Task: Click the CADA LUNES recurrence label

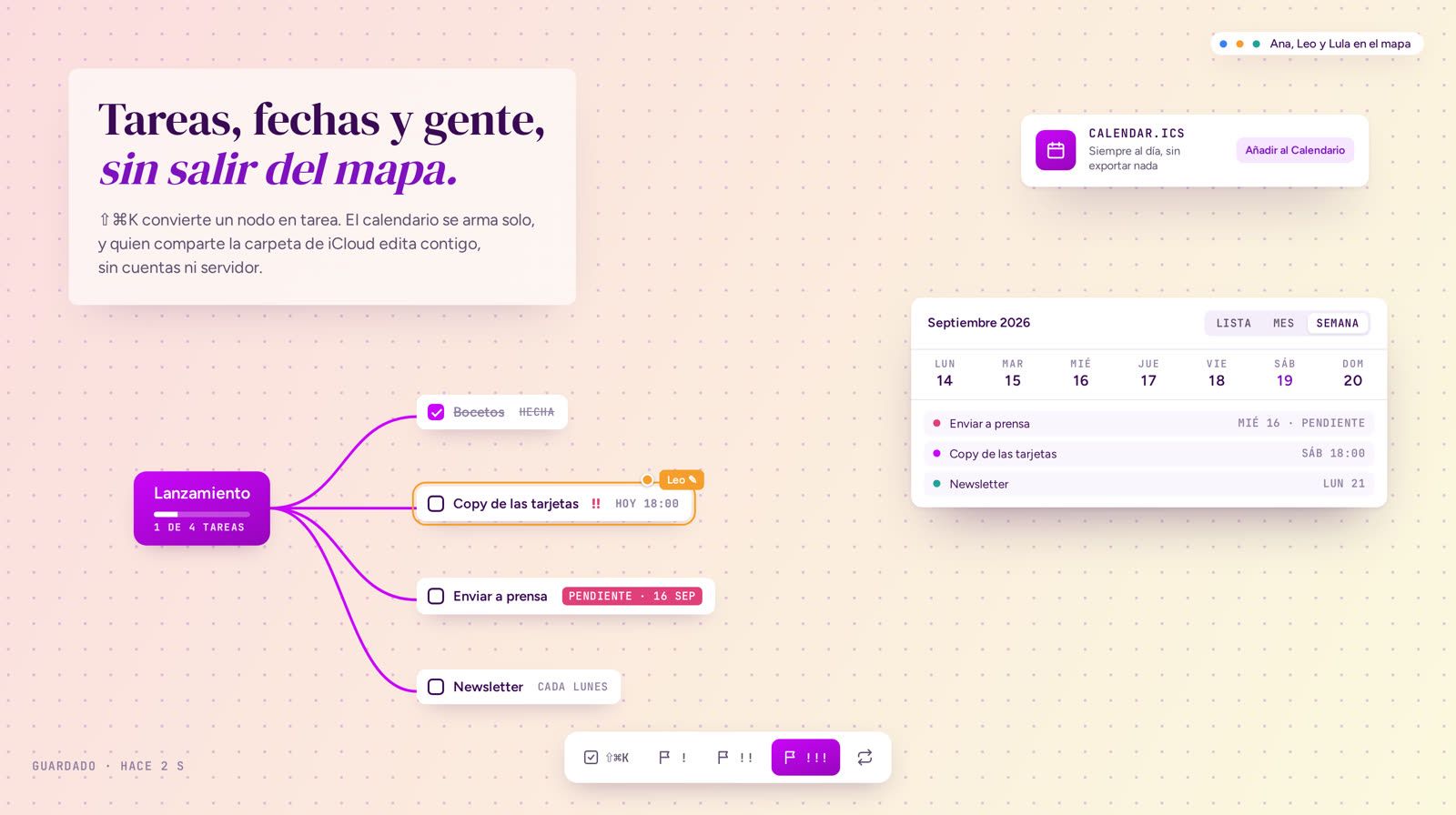Action: (572, 687)
